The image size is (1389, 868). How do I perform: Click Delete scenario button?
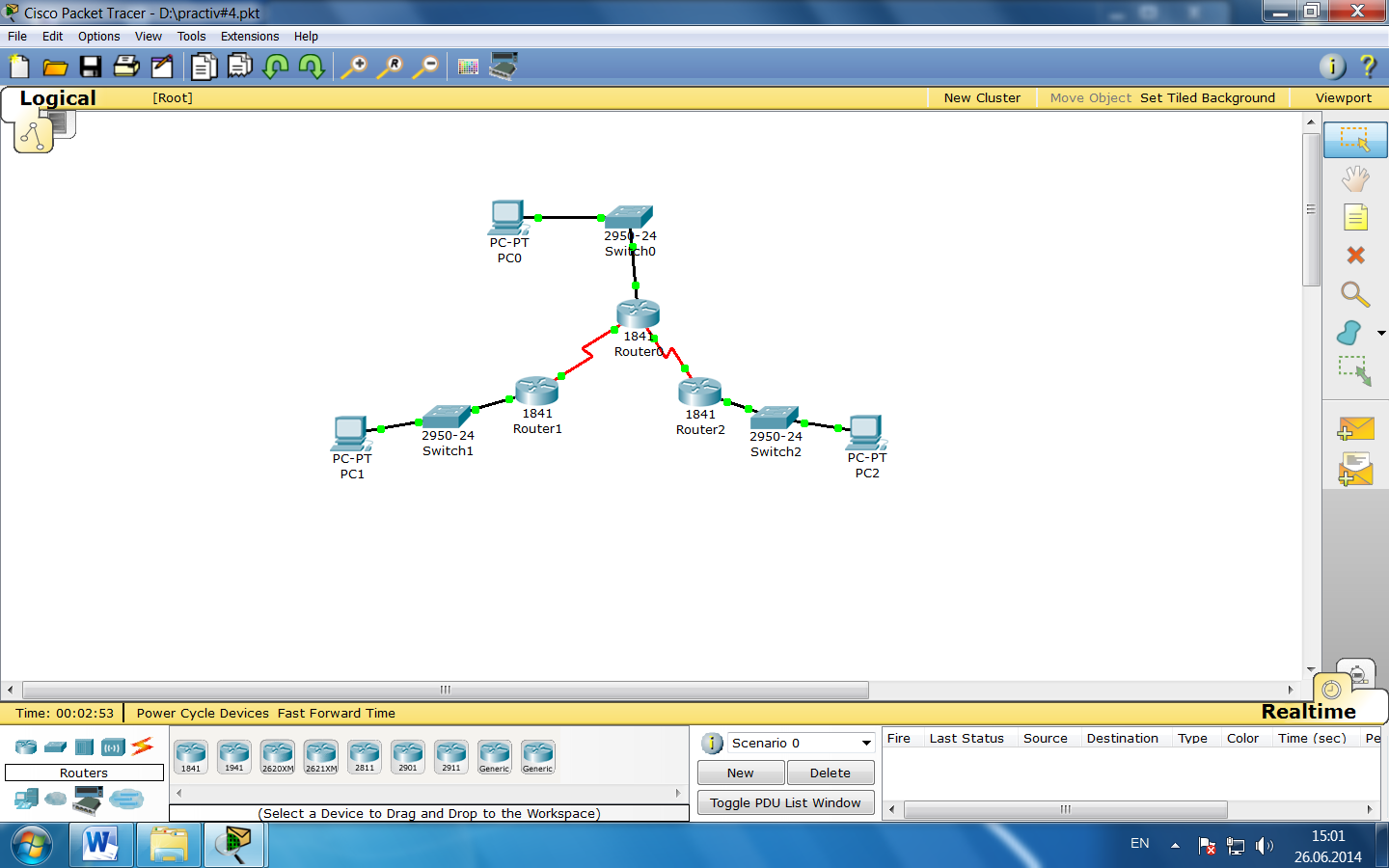tap(831, 773)
